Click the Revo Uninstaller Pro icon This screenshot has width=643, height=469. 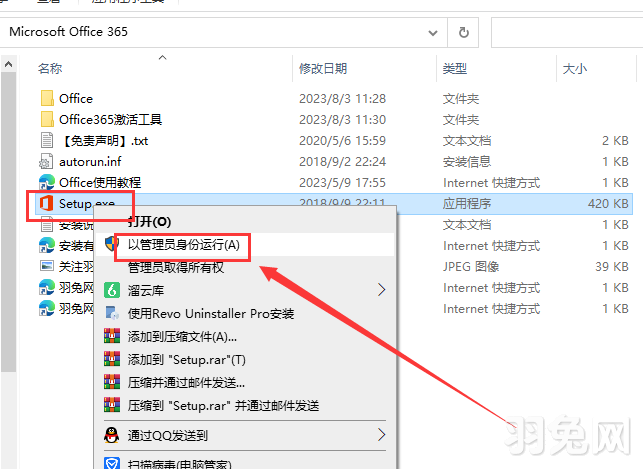tap(112, 313)
